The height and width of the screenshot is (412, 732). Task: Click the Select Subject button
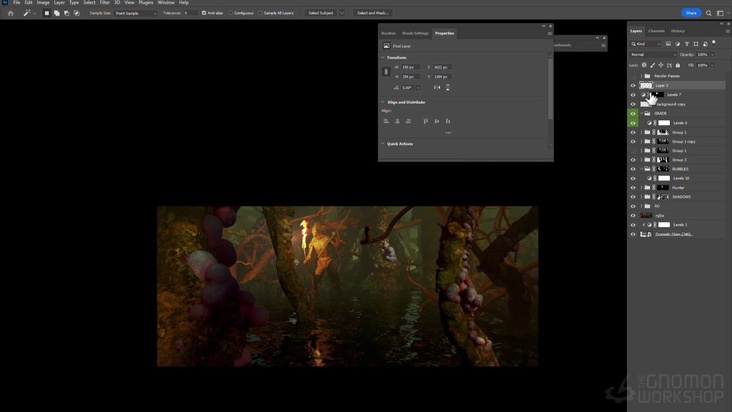(x=321, y=13)
